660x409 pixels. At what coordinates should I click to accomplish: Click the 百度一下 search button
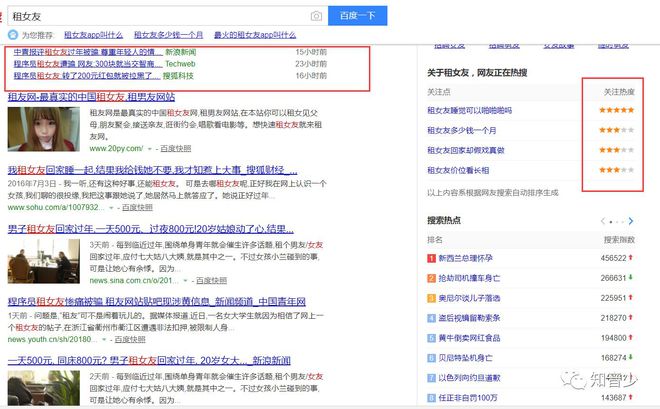coord(357,16)
